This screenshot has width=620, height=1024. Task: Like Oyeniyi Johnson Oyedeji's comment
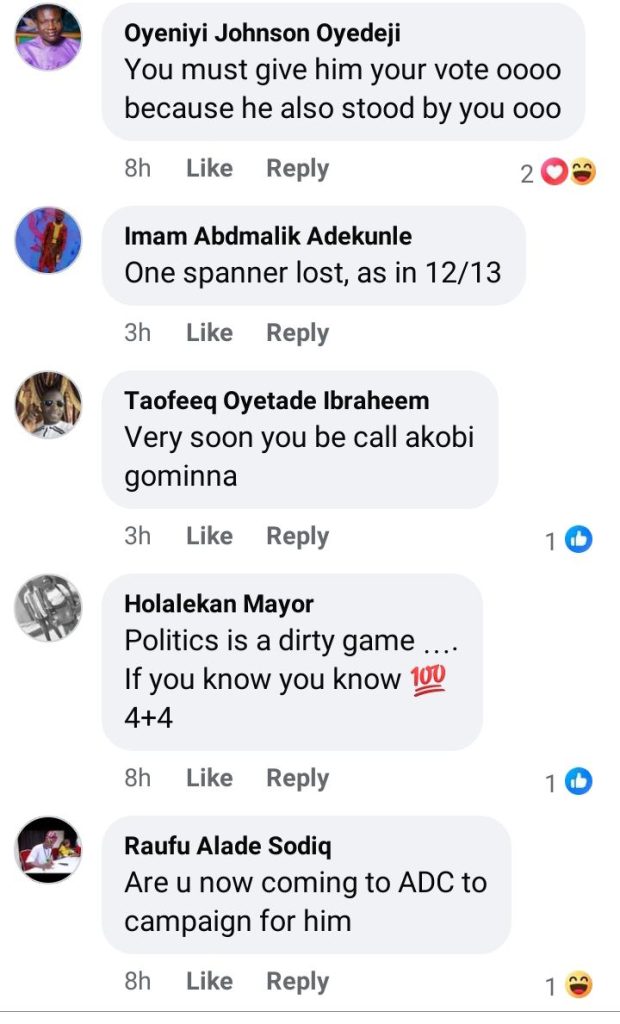point(209,169)
